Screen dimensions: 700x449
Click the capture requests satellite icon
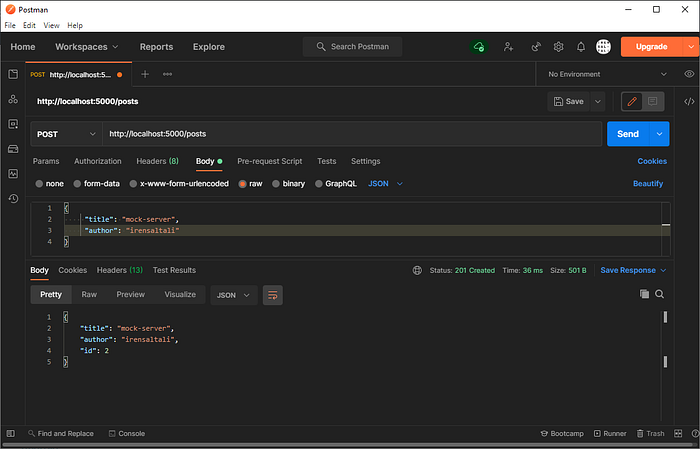click(536, 46)
